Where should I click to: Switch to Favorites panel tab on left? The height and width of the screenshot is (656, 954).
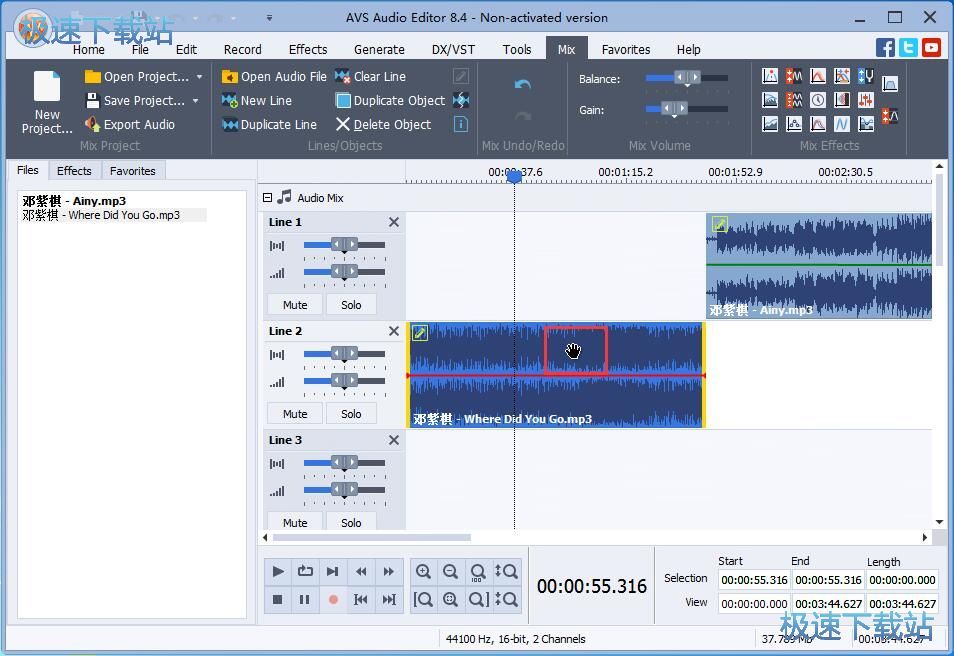coord(133,171)
